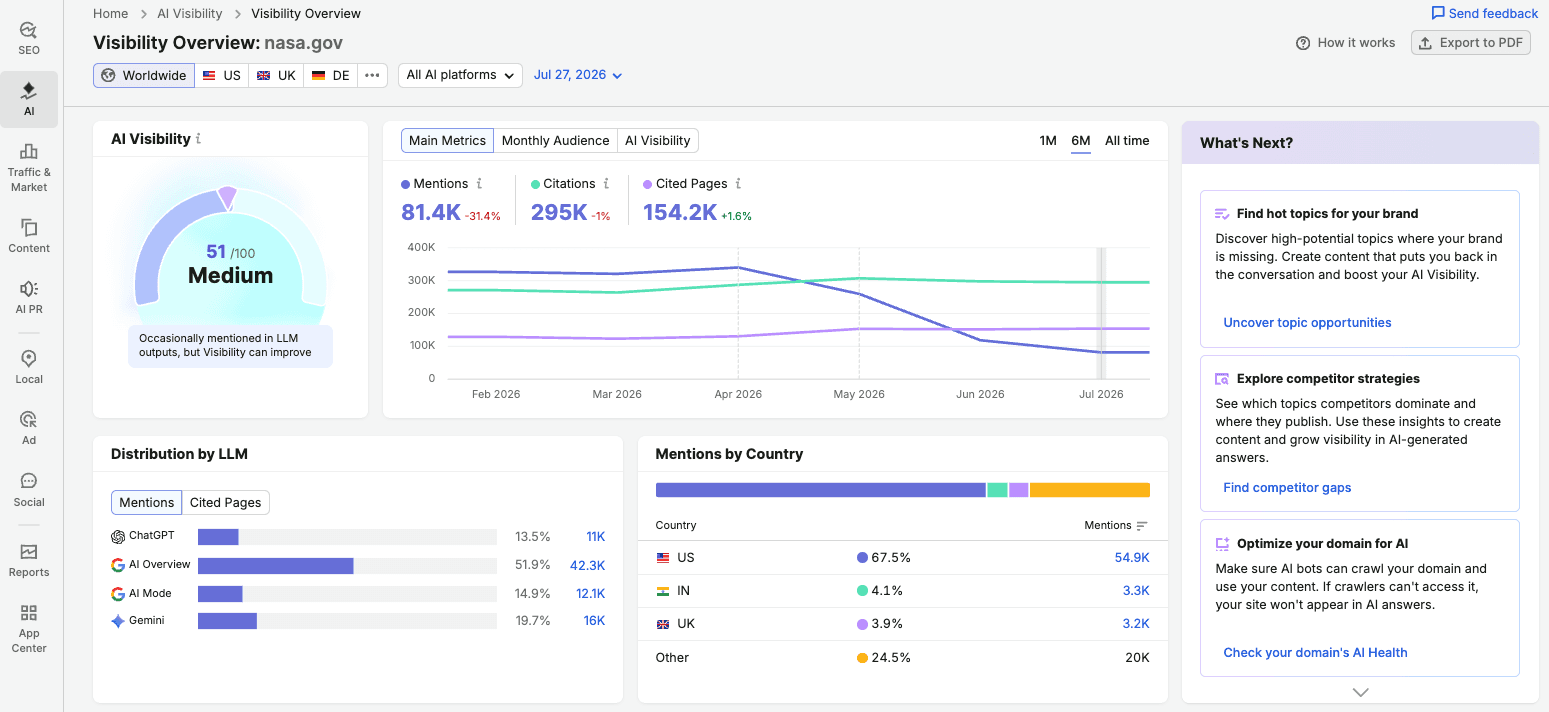Expand more What's Next suggestions chevron
The height and width of the screenshot is (712, 1549).
[x=1360, y=692]
